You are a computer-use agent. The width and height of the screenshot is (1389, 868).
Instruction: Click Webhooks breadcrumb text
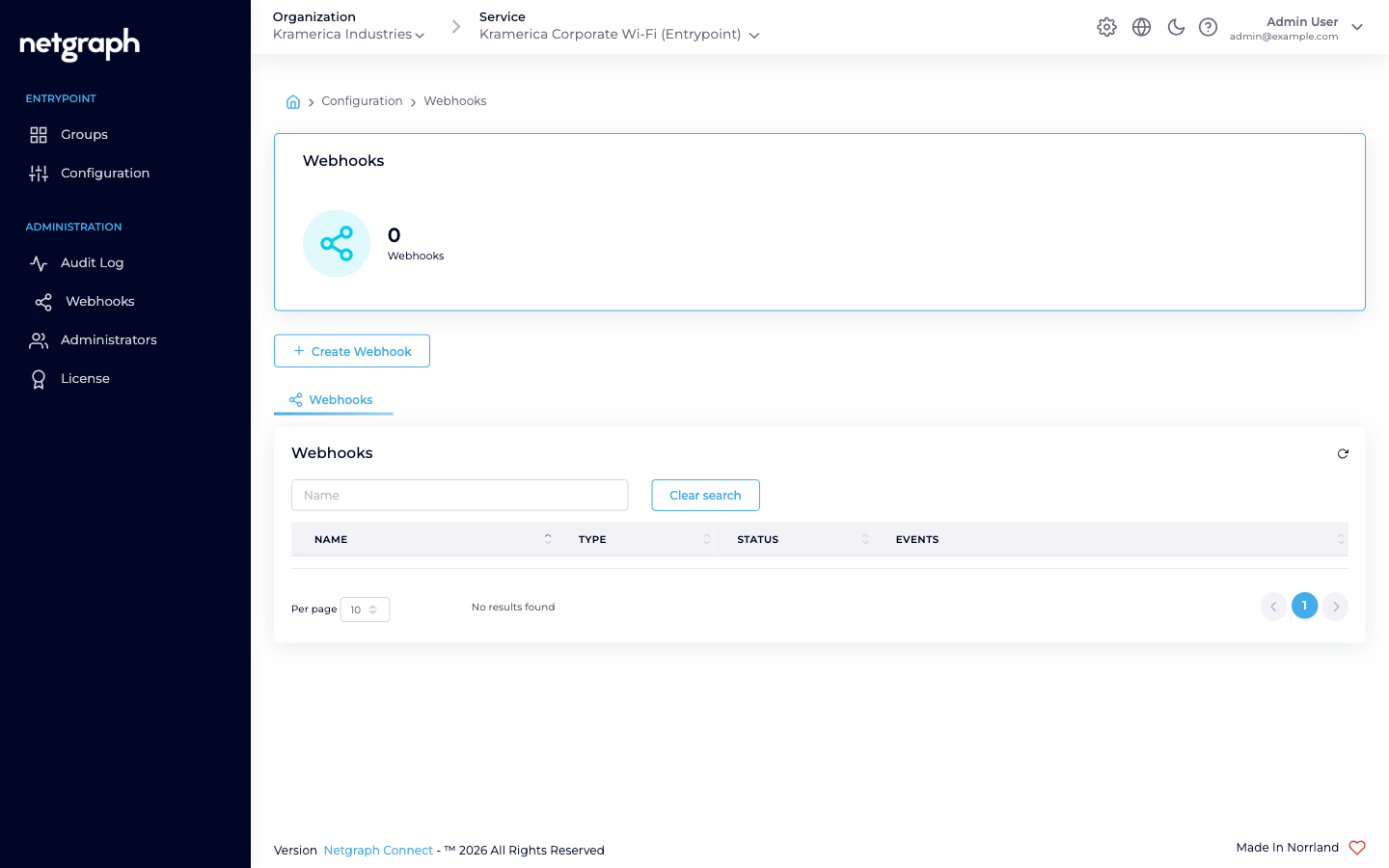(455, 101)
